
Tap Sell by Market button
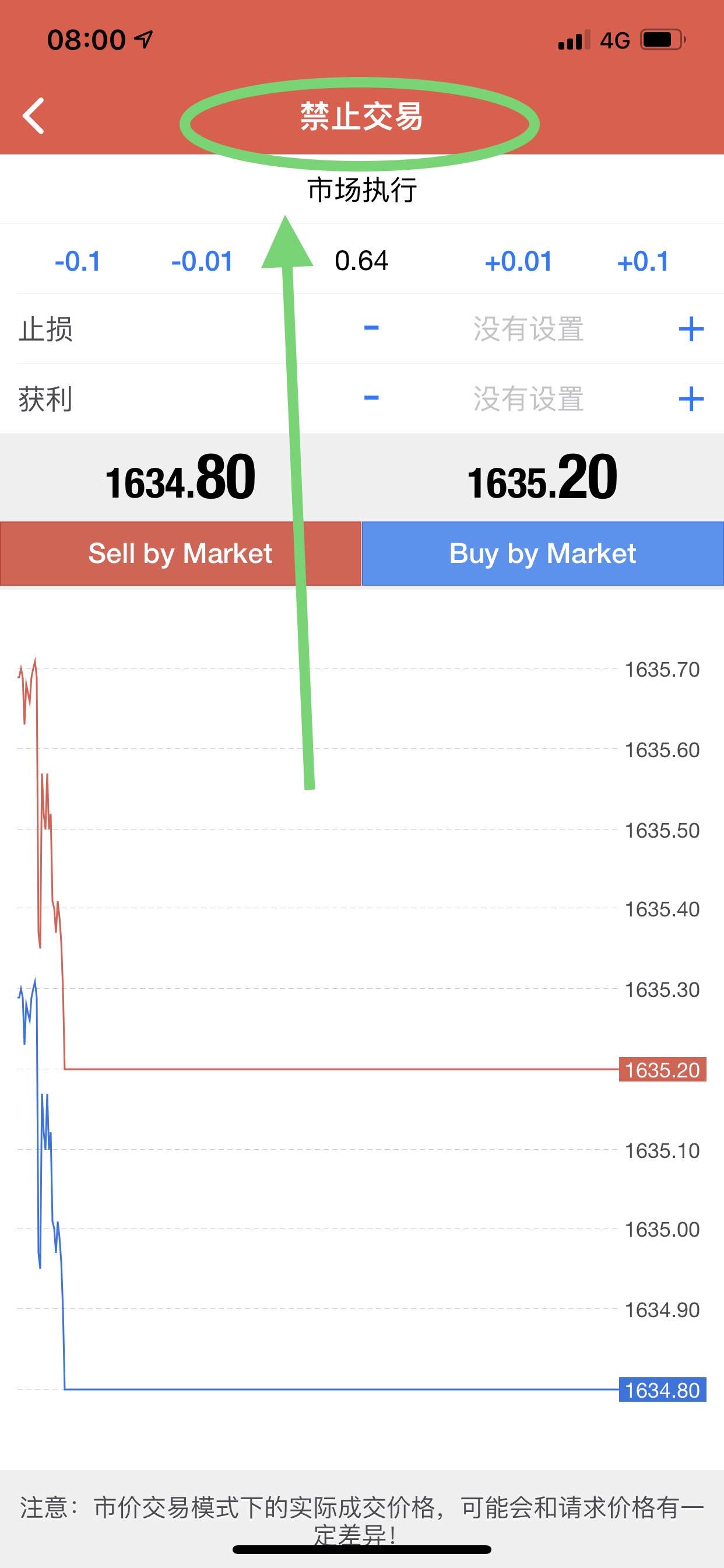point(181,554)
